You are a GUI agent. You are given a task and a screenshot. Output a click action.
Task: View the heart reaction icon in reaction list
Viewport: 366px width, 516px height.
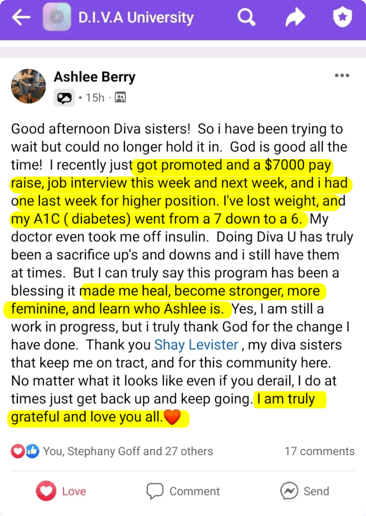(x=18, y=451)
